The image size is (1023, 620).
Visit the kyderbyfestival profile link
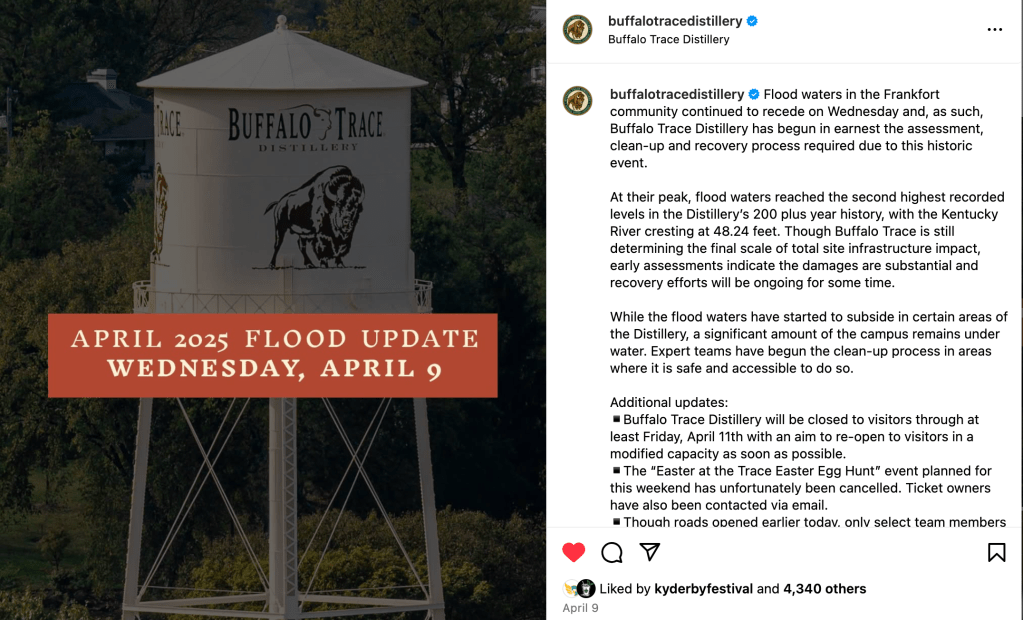pos(703,589)
